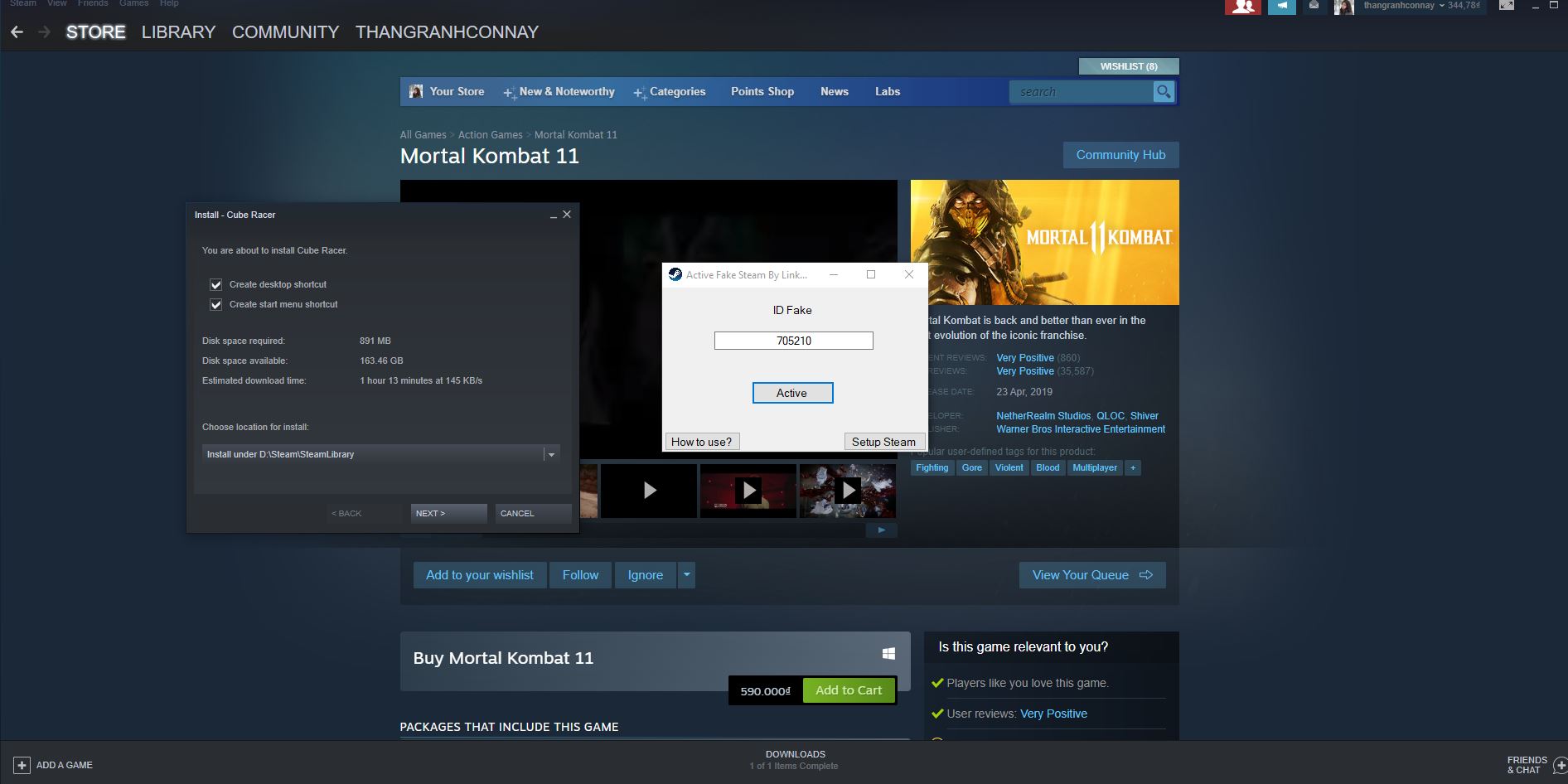Play the last video thumbnail
Screen dimensions: 1568x784
[x=847, y=491]
